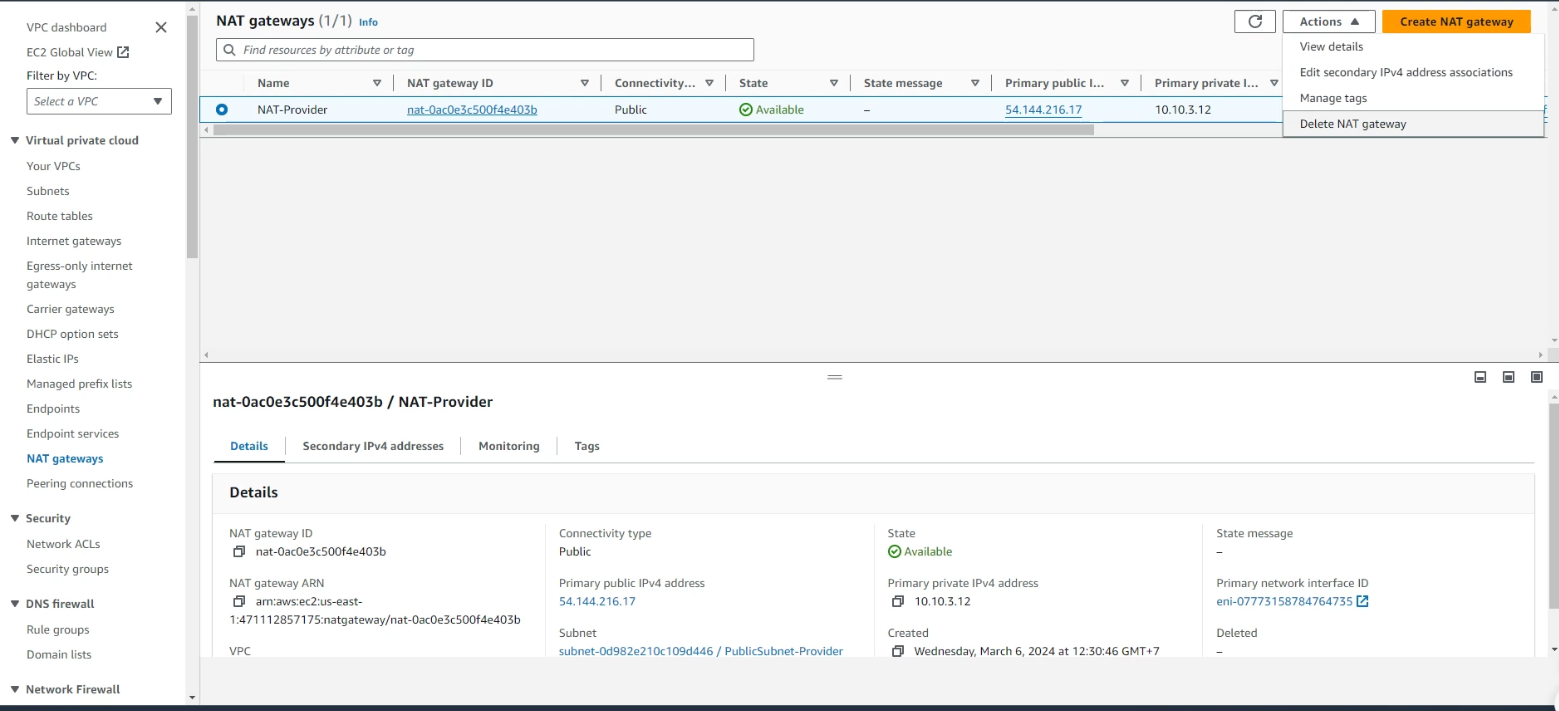Open the Select a VPC filter dropdown
1559x711 pixels.
[x=99, y=101]
